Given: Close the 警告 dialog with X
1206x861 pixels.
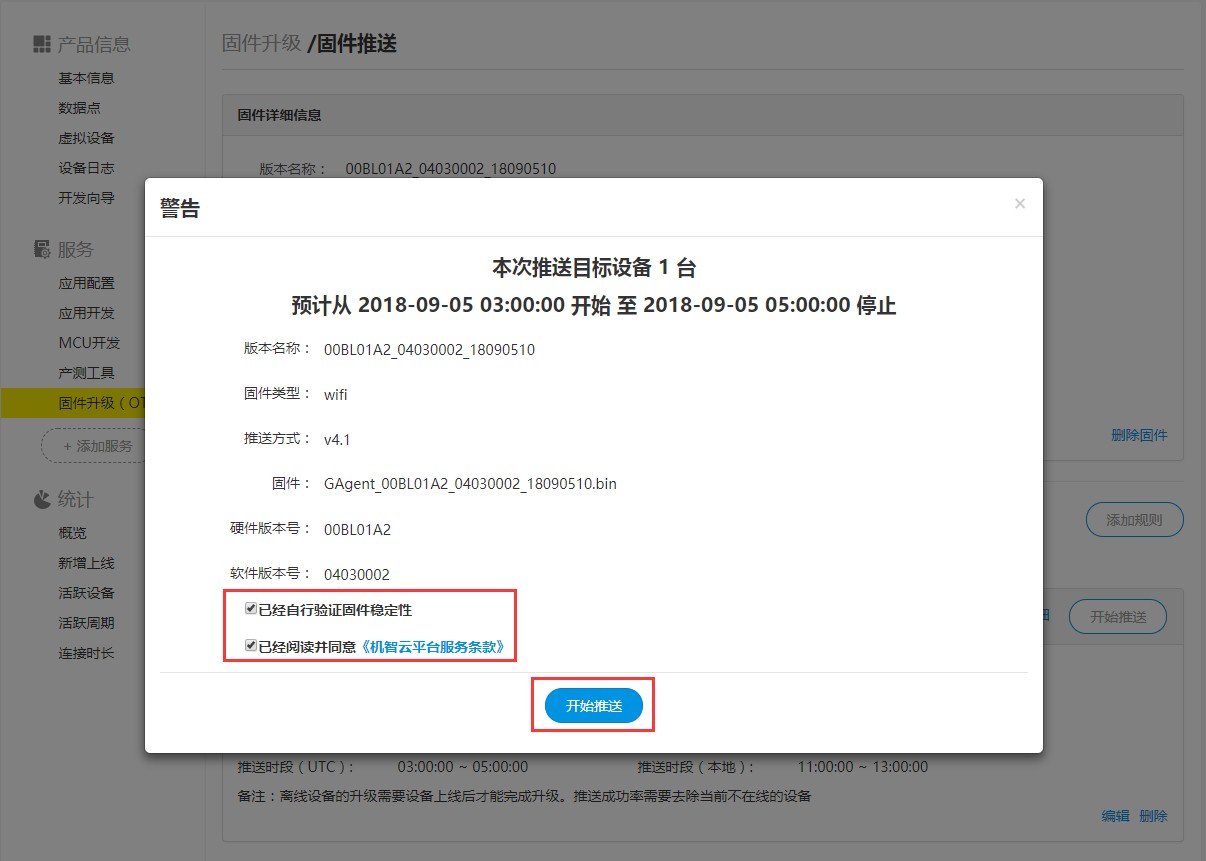Looking at the screenshot, I should coord(1019,204).
